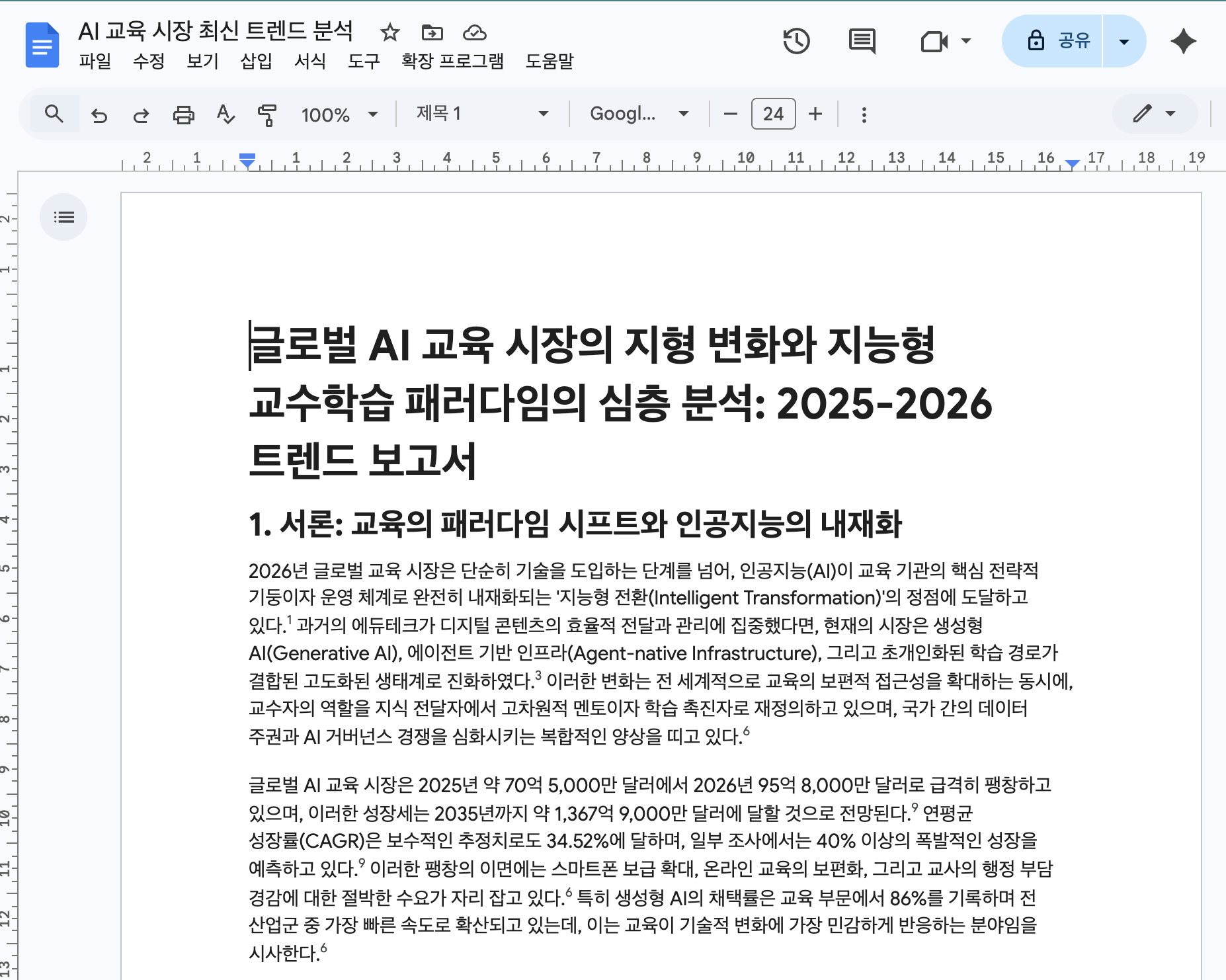This screenshot has height=980, width=1226.
Task: Open the 파일 menu
Action: point(95,61)
